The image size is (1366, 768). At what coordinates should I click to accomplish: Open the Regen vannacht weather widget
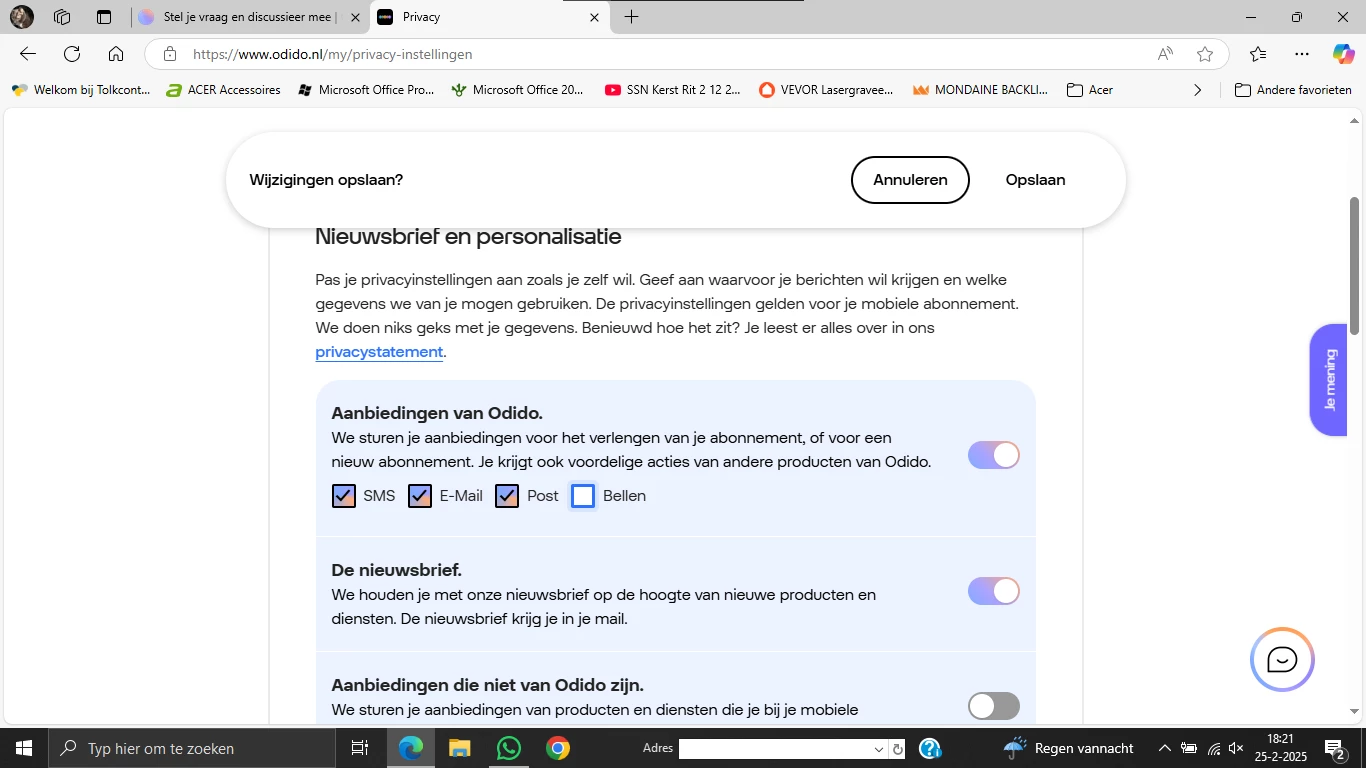tap(1069, 748)
